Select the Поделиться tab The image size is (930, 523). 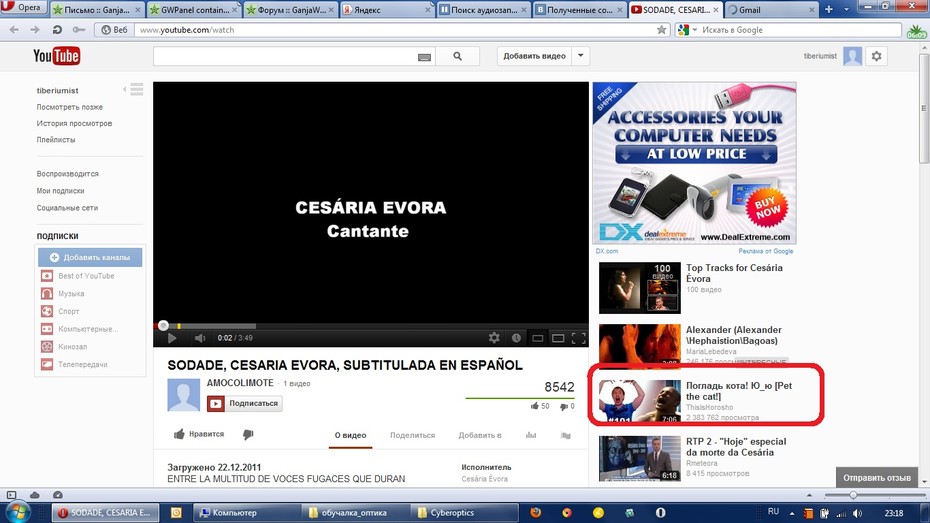point(412,435)
